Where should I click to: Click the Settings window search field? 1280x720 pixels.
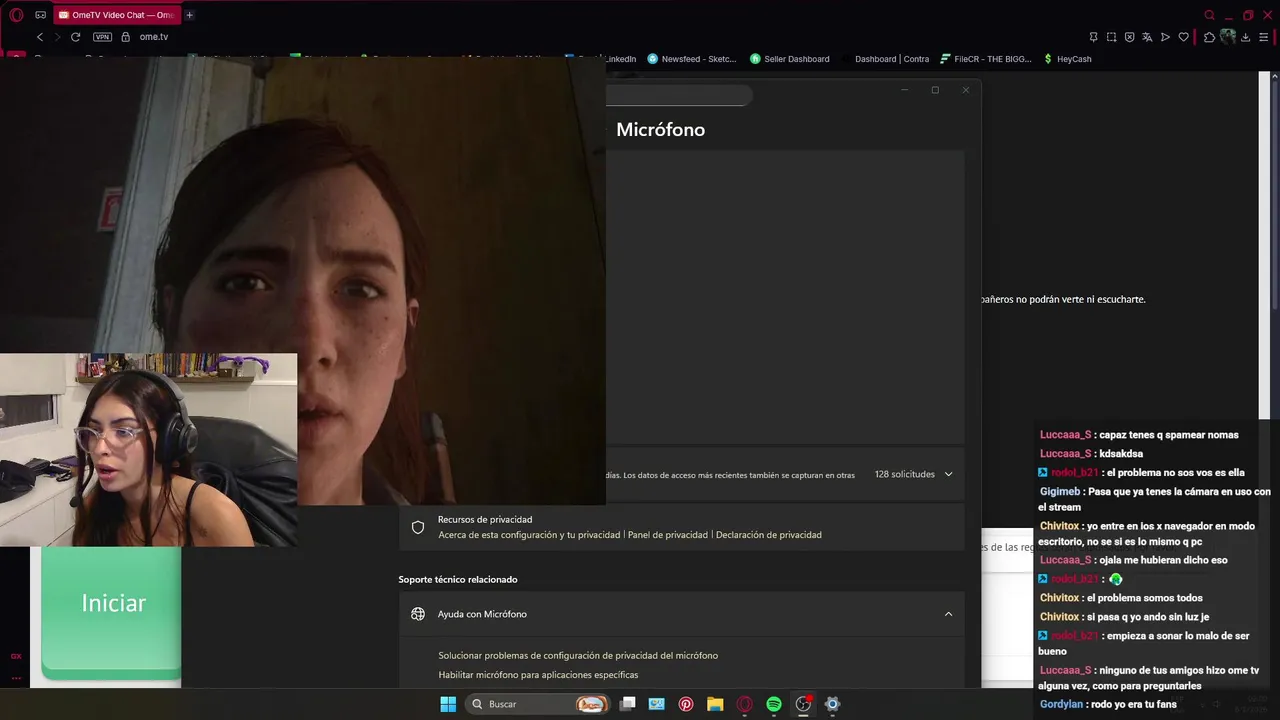pyautogui.click(x=678, y=95)
